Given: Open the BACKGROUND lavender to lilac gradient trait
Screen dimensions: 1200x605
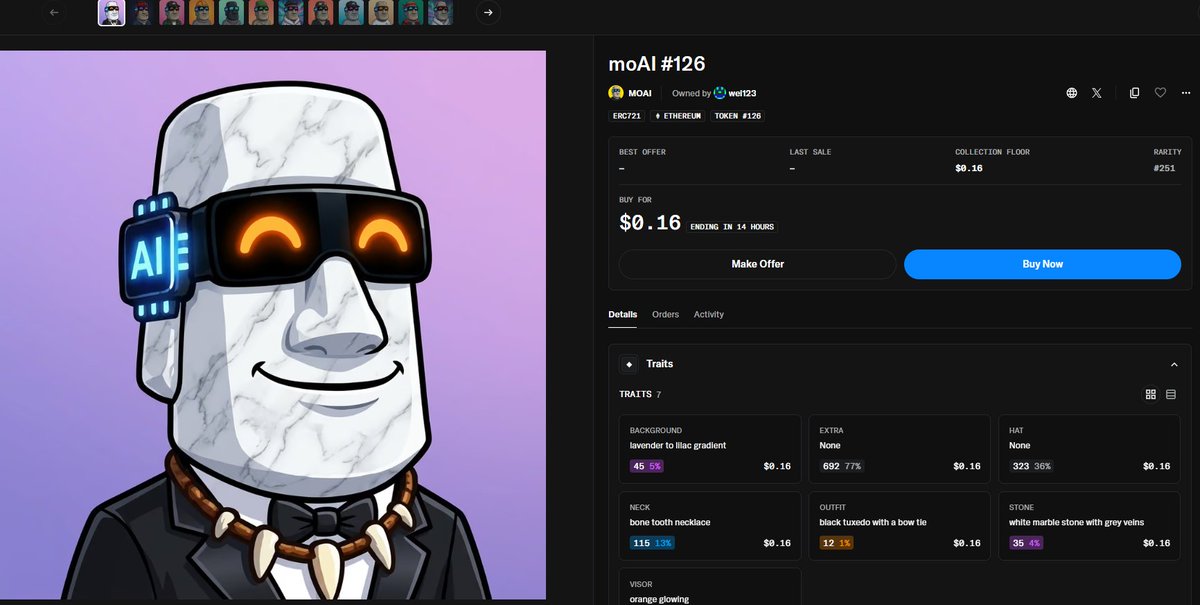Looking at the screenshot, I should [710, 451].
